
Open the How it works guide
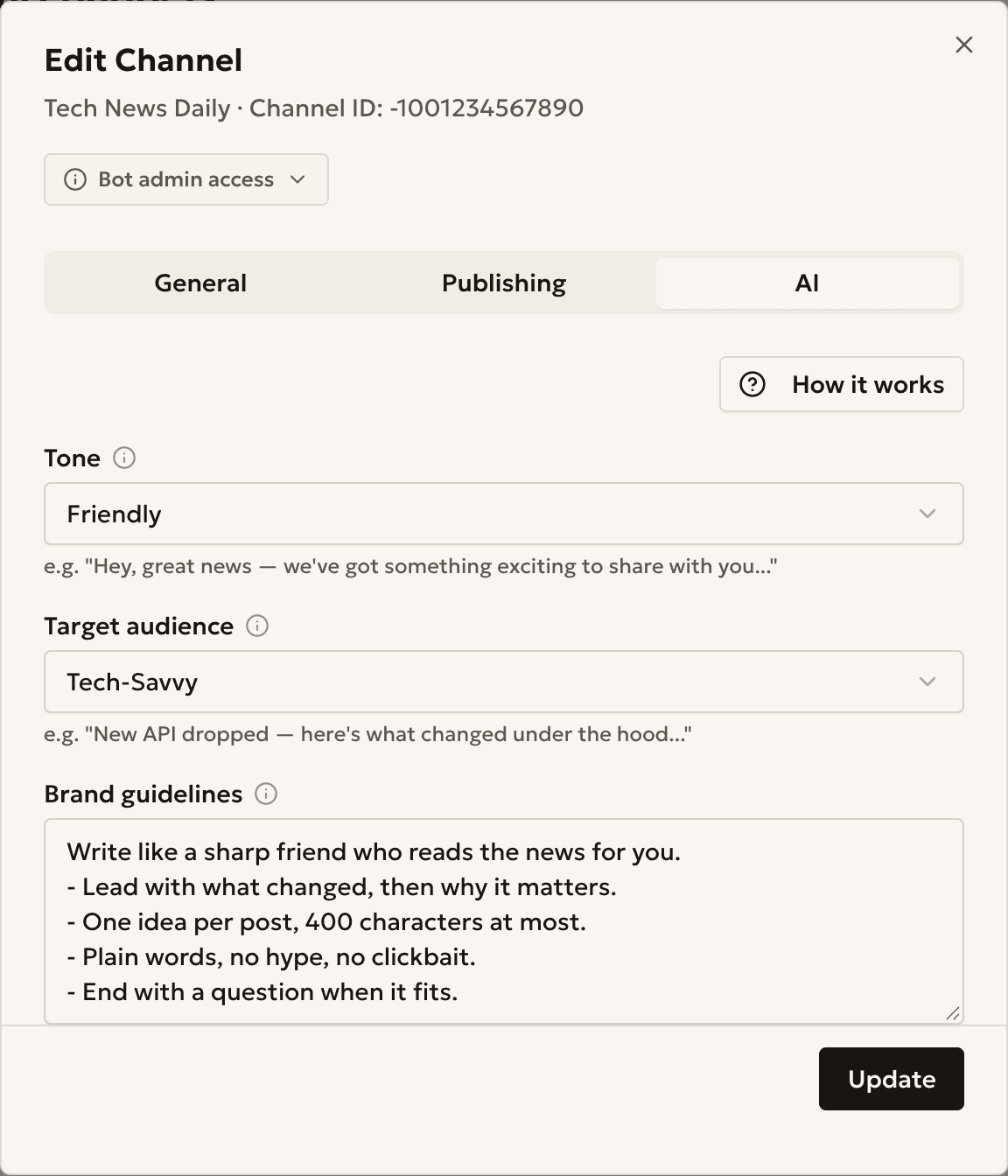[x=842, y=384]
